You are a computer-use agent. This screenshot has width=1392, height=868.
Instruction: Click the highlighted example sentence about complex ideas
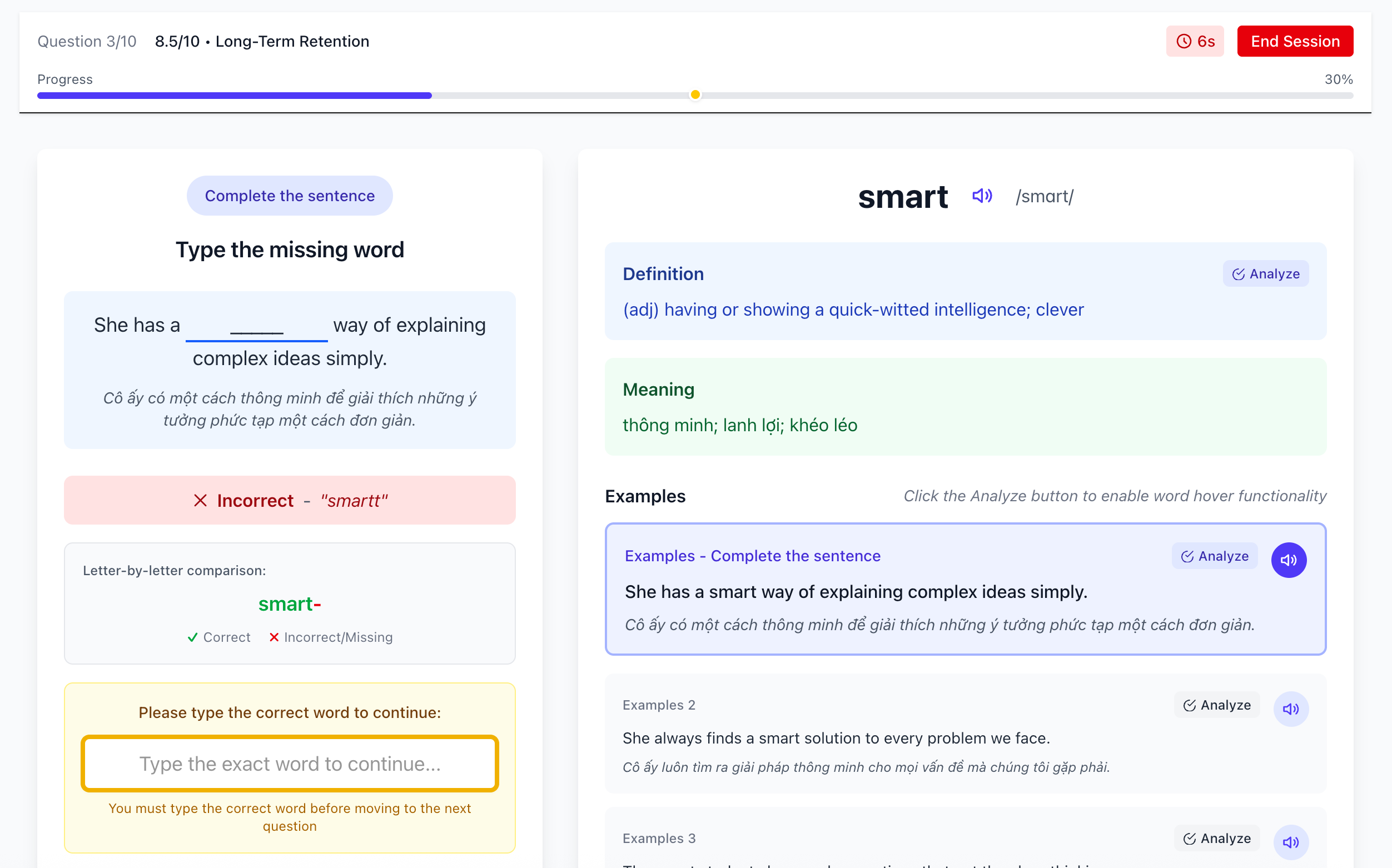coord(856,592)
